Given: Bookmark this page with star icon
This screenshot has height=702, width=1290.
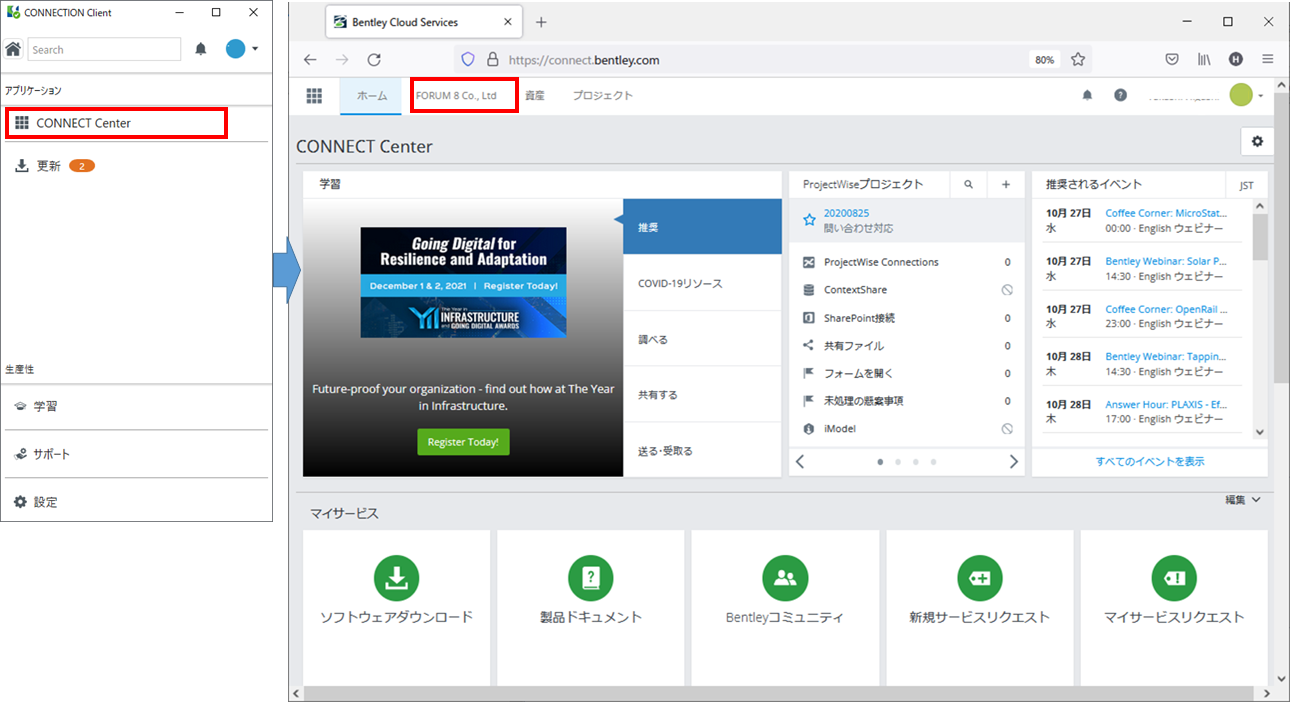Looking at the screenshot, I should click(1078, 60).
